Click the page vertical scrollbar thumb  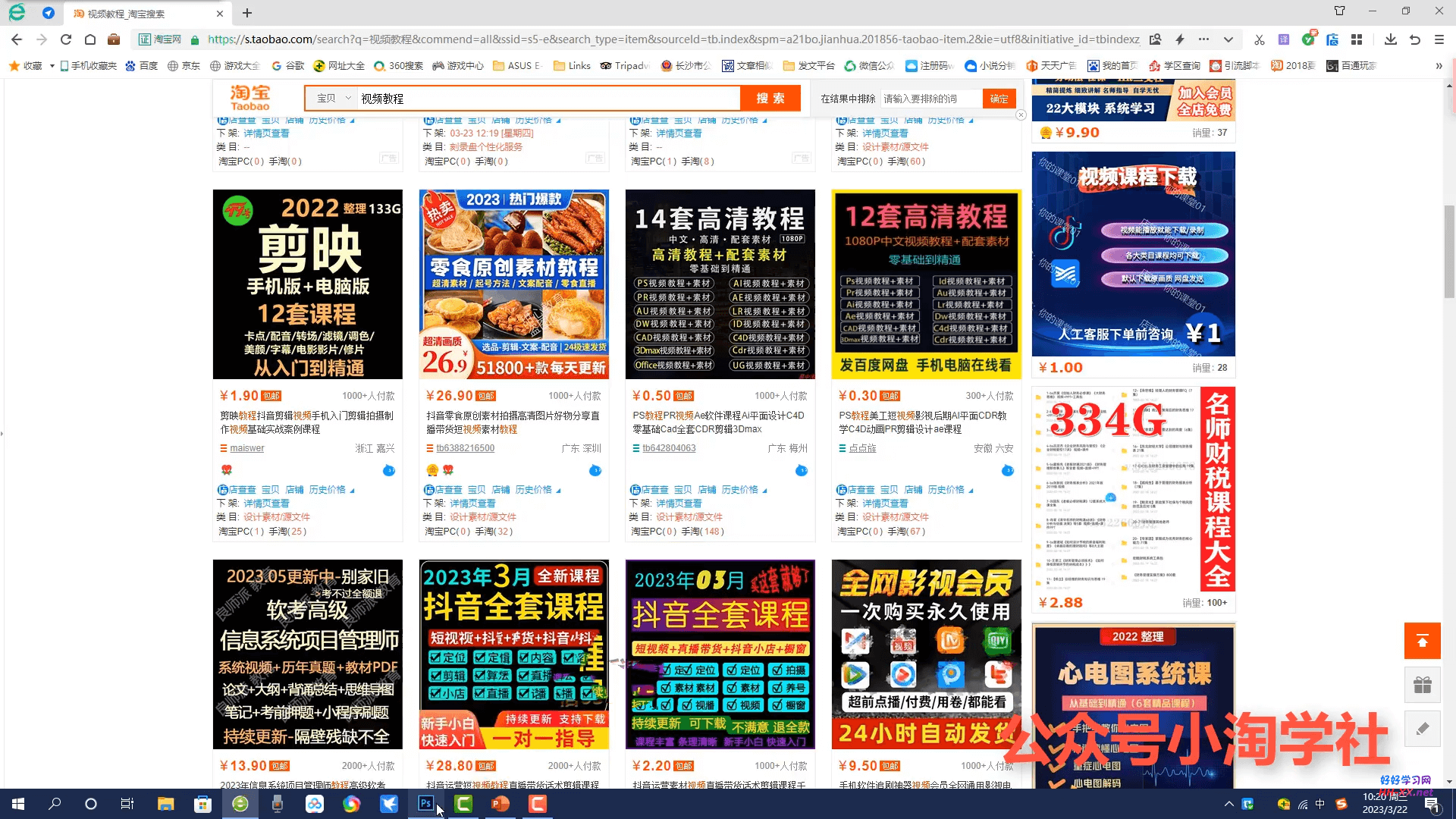click(x=1449, y=252)
